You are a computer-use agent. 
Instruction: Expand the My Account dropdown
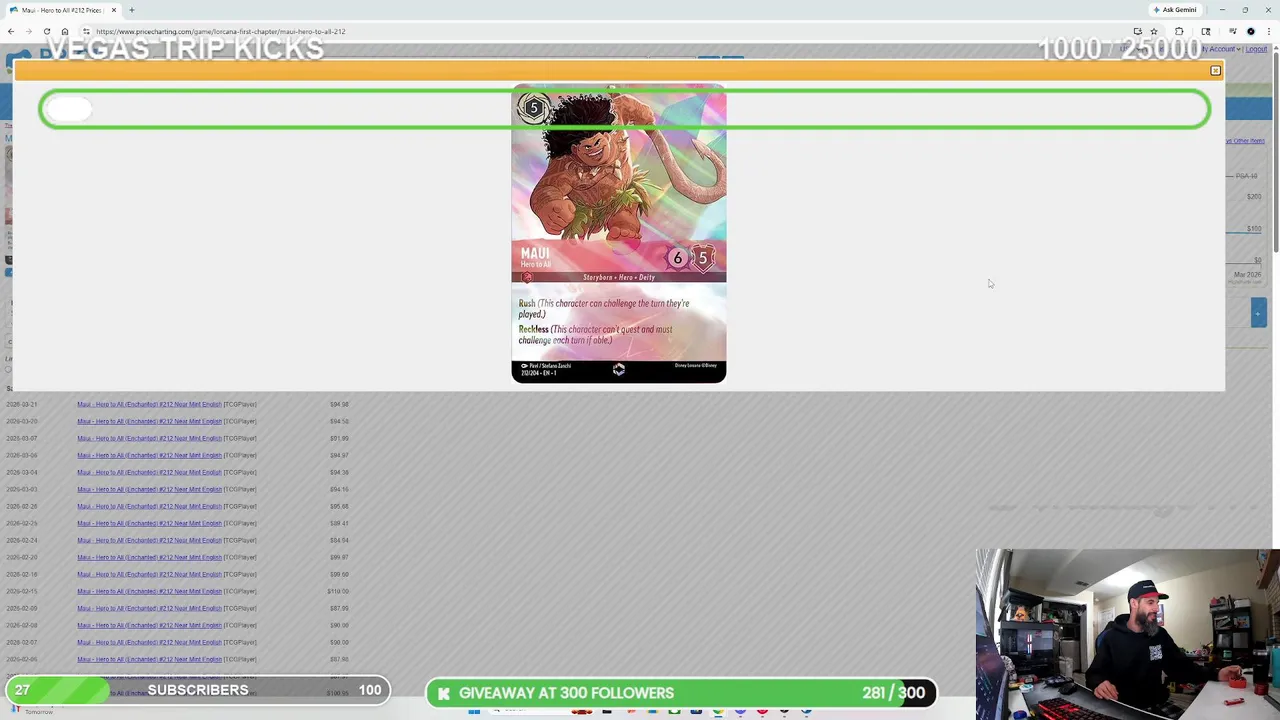pos(1223,49)
